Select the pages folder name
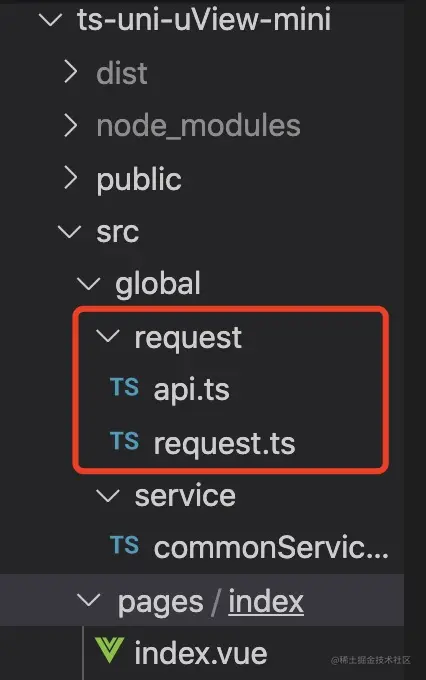This screenshot has width=426, height=680. tap(160, 603)
